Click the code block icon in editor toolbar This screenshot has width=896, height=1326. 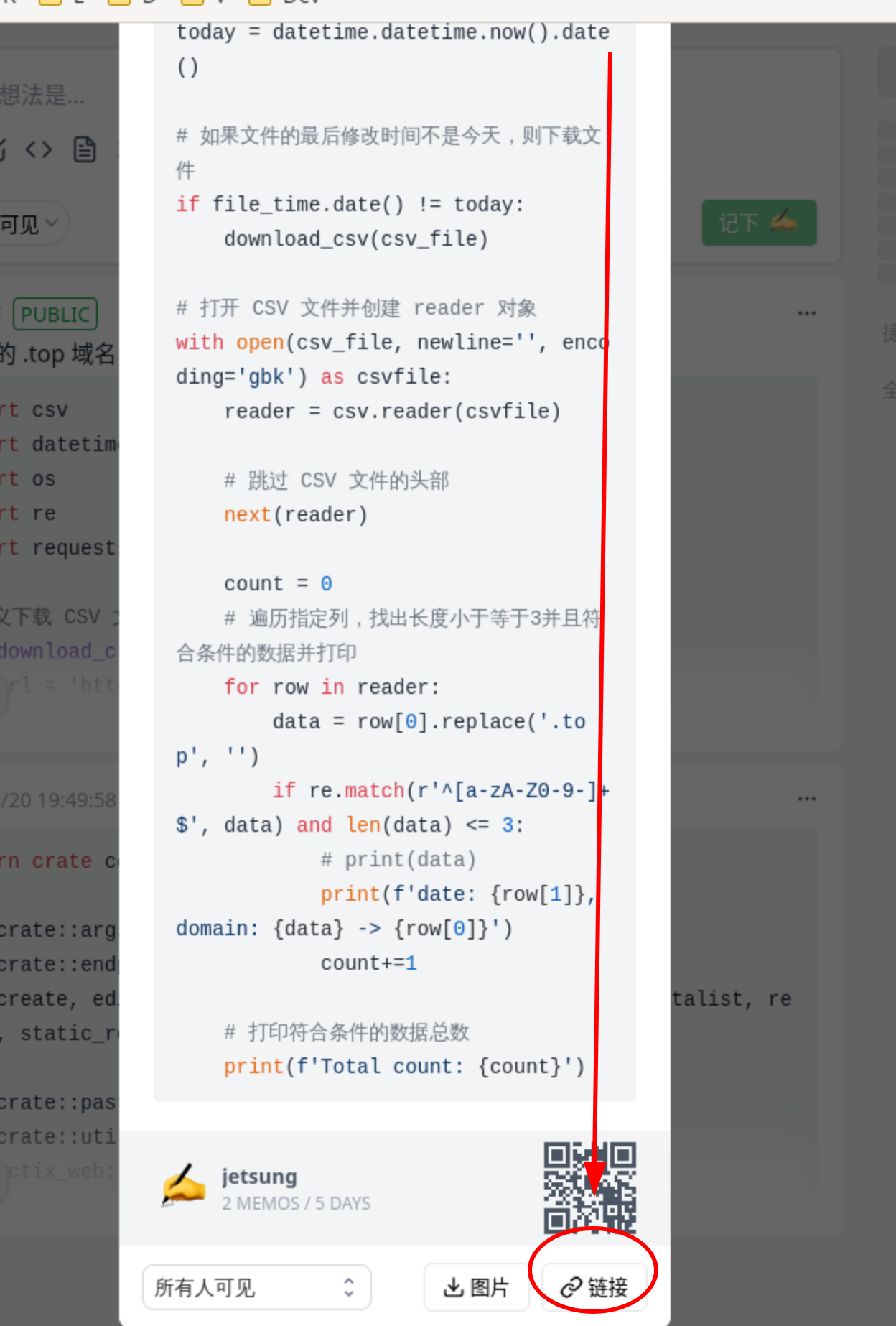[39, 149]
